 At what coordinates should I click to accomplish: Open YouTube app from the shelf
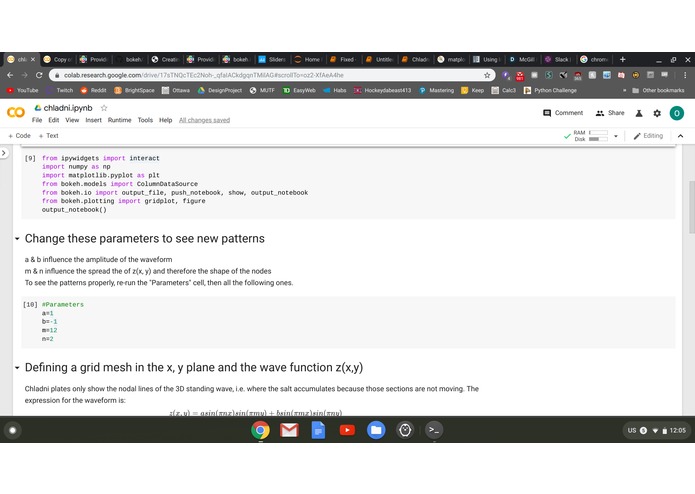[x=347, y=430]
